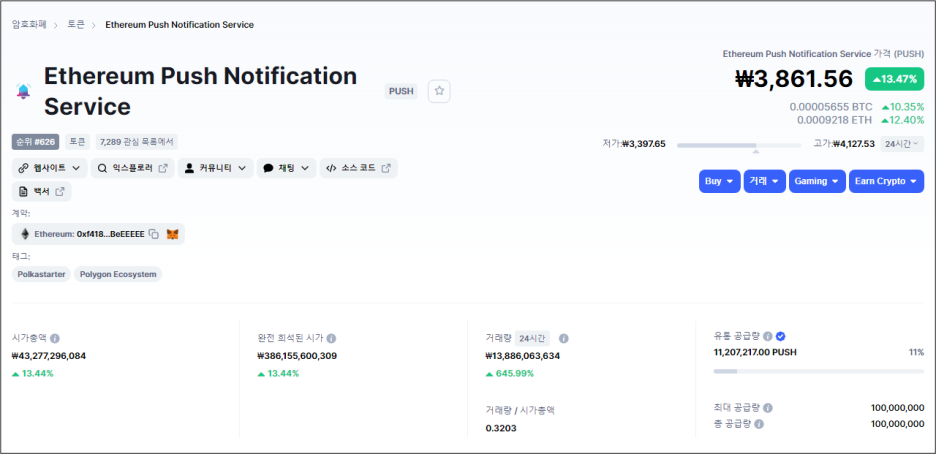Screen dimensions: 936x454
Task: Navigate to 토큰 breadcrumb link
Action: coord(76,24)
